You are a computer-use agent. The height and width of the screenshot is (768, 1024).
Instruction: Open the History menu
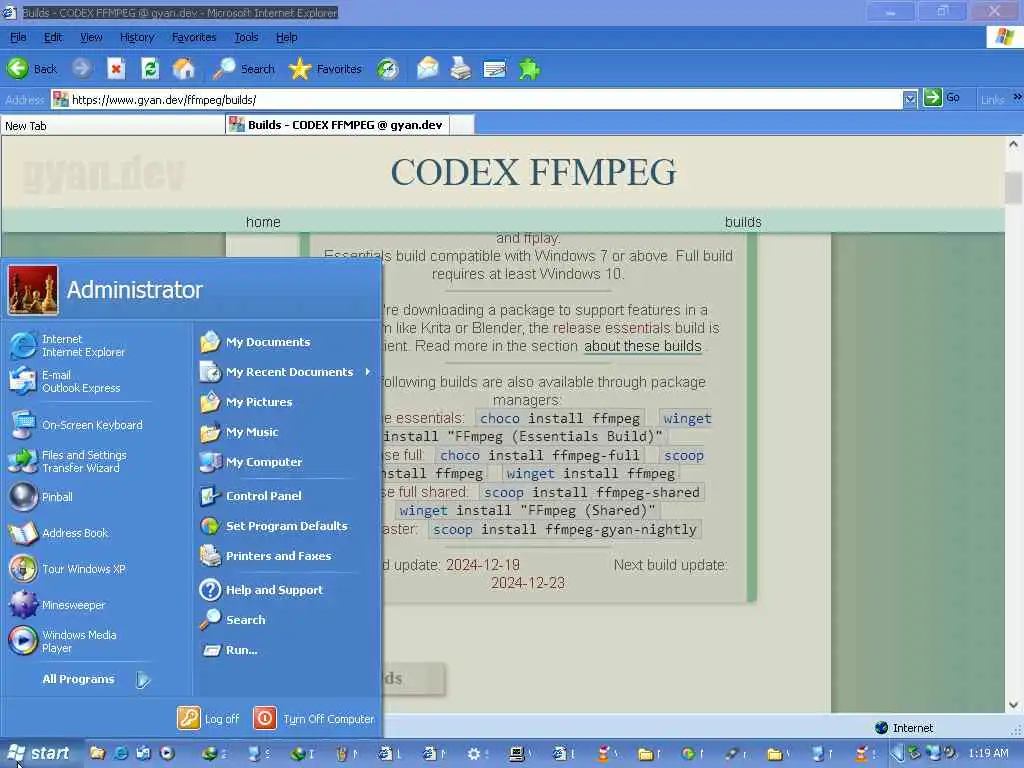coord(137,37)
